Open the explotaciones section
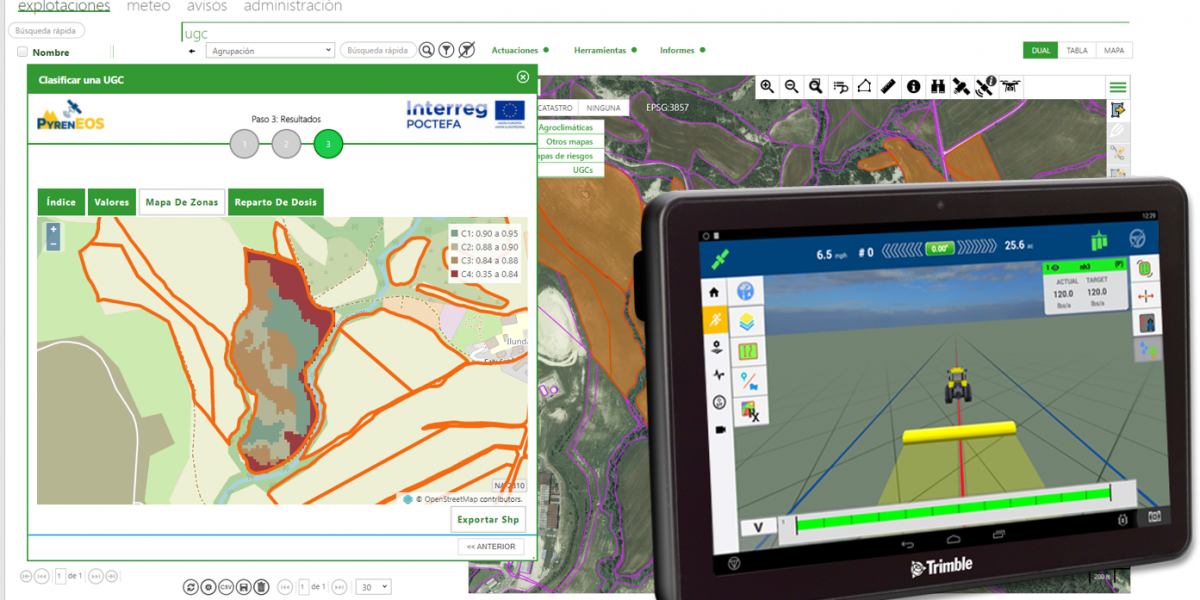This screenshot has height=600, width=1200. (x=64, y=6)
